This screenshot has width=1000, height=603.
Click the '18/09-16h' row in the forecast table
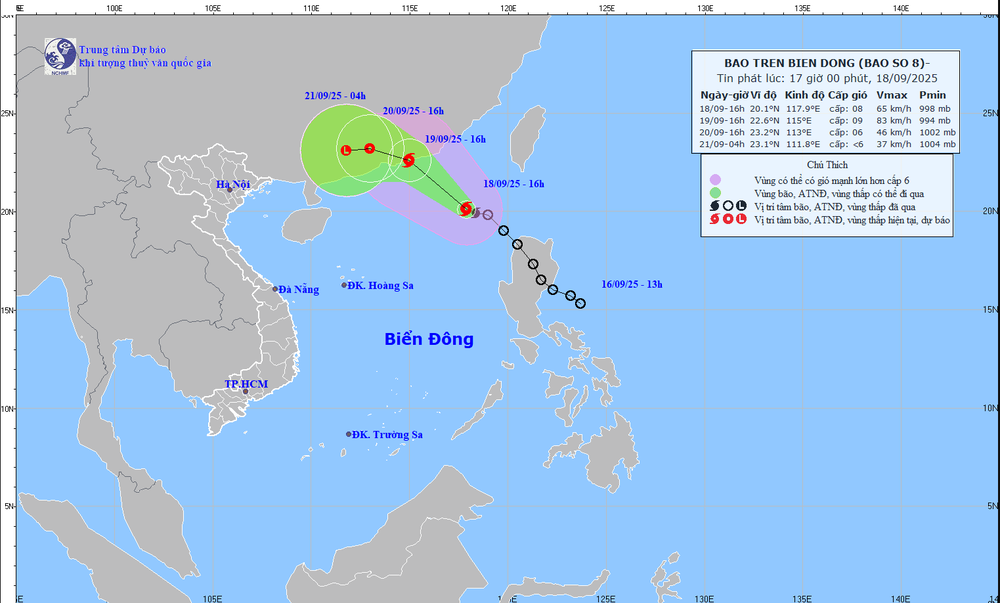coord(826,109)
